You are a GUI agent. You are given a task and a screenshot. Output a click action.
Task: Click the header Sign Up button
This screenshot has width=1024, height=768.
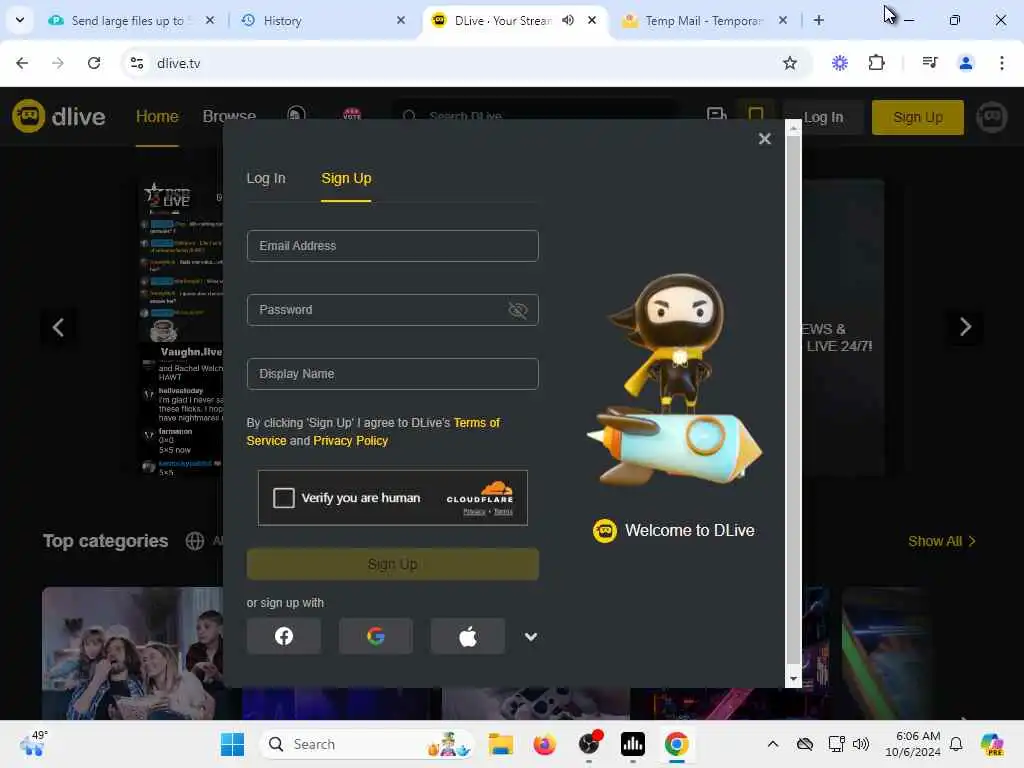[918, 118]
